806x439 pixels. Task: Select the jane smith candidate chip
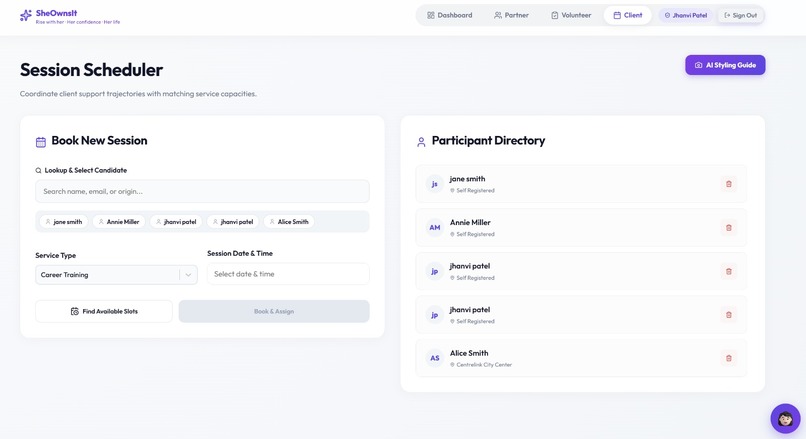[x=64, y=222]
